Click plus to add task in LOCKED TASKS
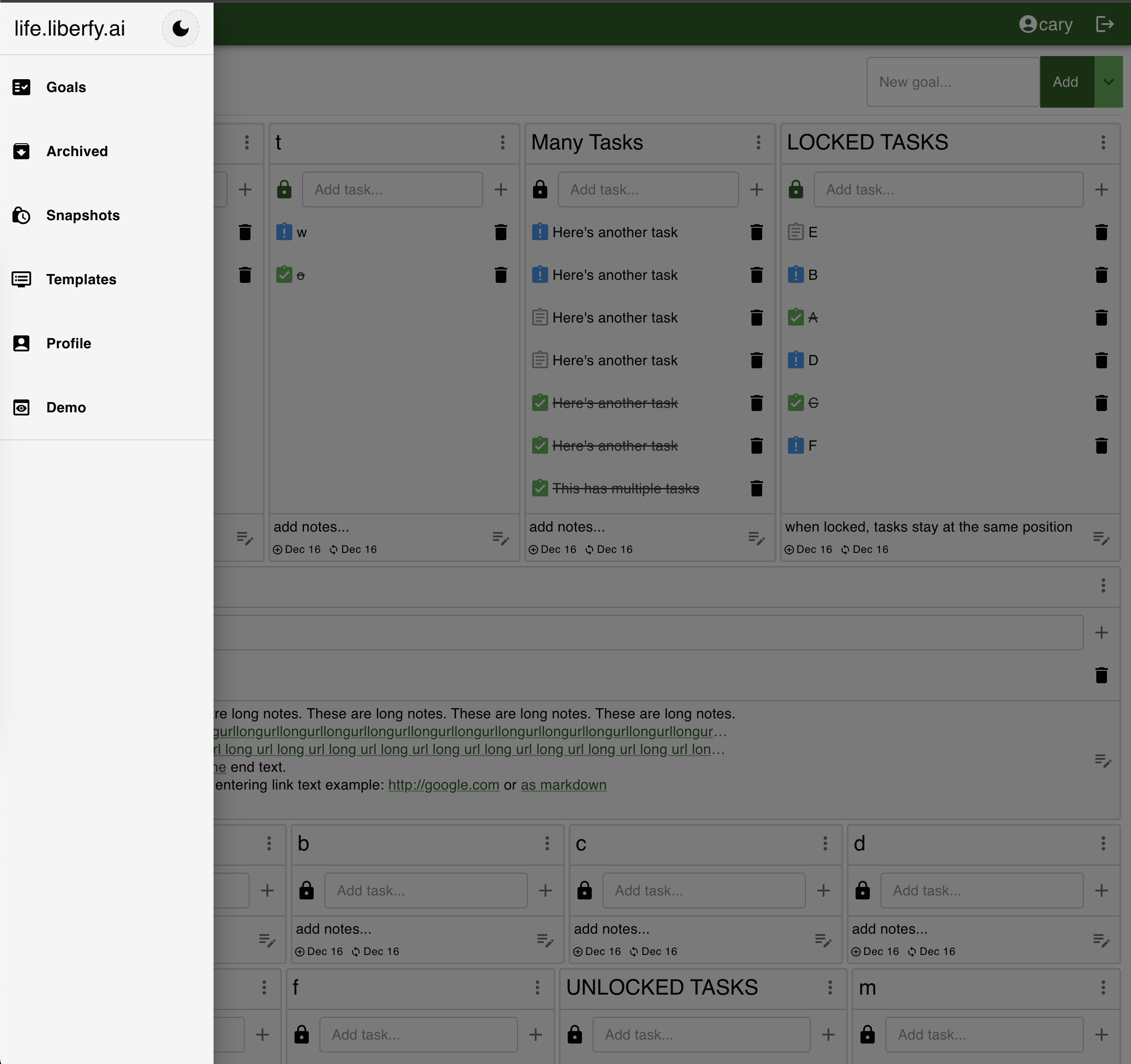Image resolution: width=1131 pixels, height=1064 pixels. click(1101, 189)
